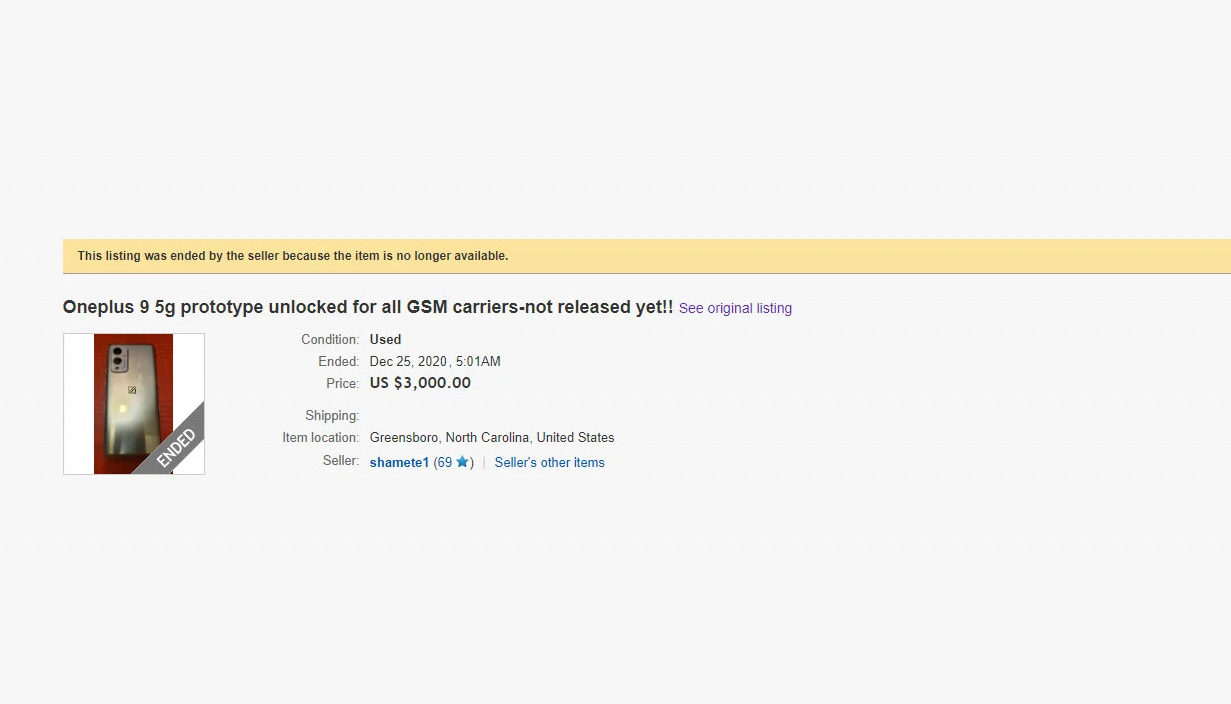Click the 'Price:' label
Viewport: 1231px width, 704px height.
342,383
